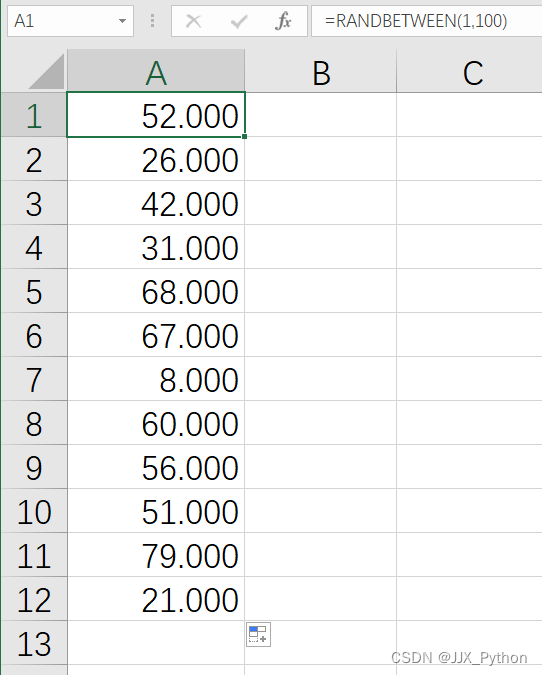Open the Name Box dropdown arrow
This screenshot has height=675, width=542.
(122, 21)
